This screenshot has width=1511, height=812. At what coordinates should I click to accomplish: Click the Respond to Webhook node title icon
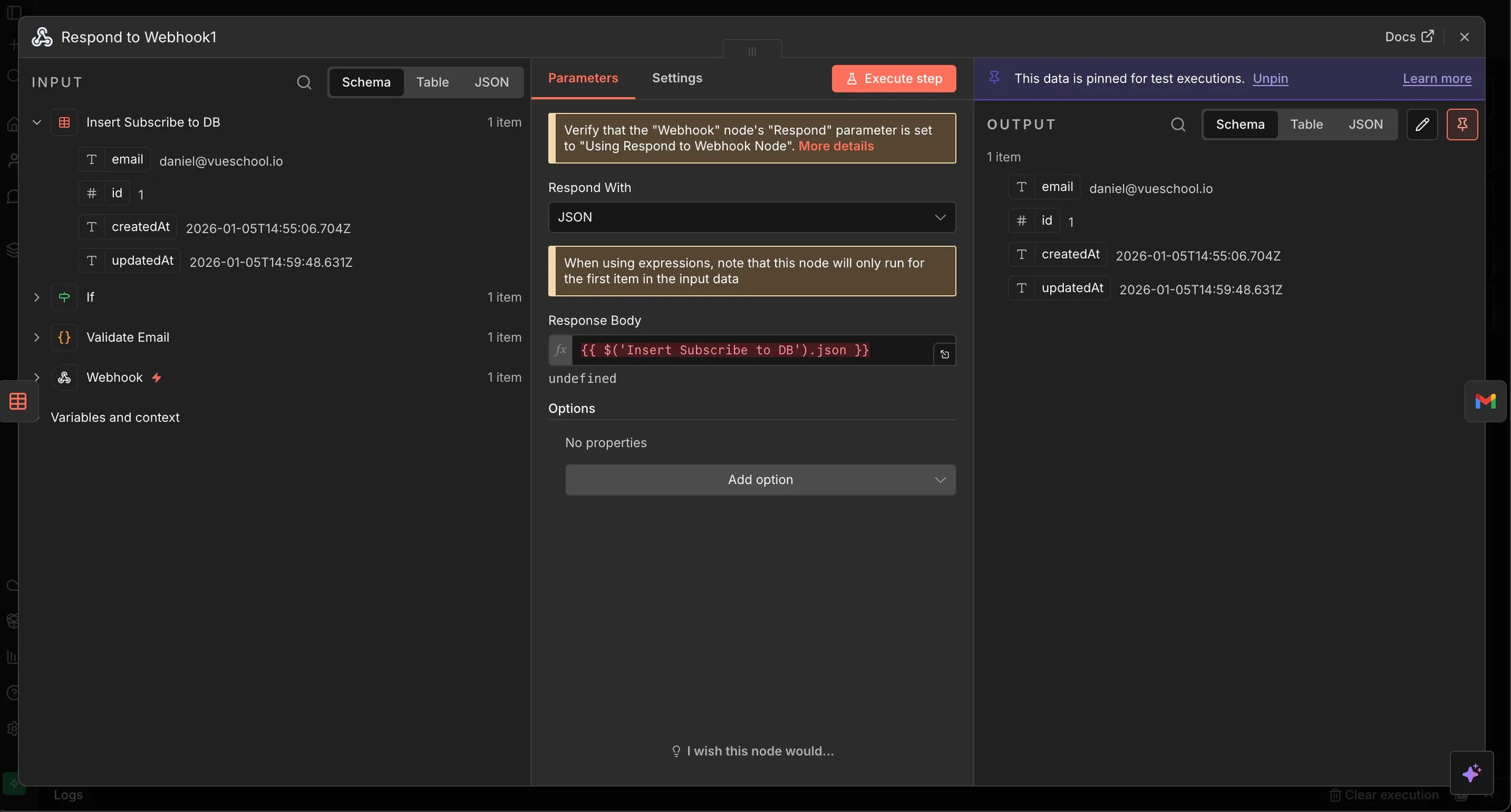42,37
